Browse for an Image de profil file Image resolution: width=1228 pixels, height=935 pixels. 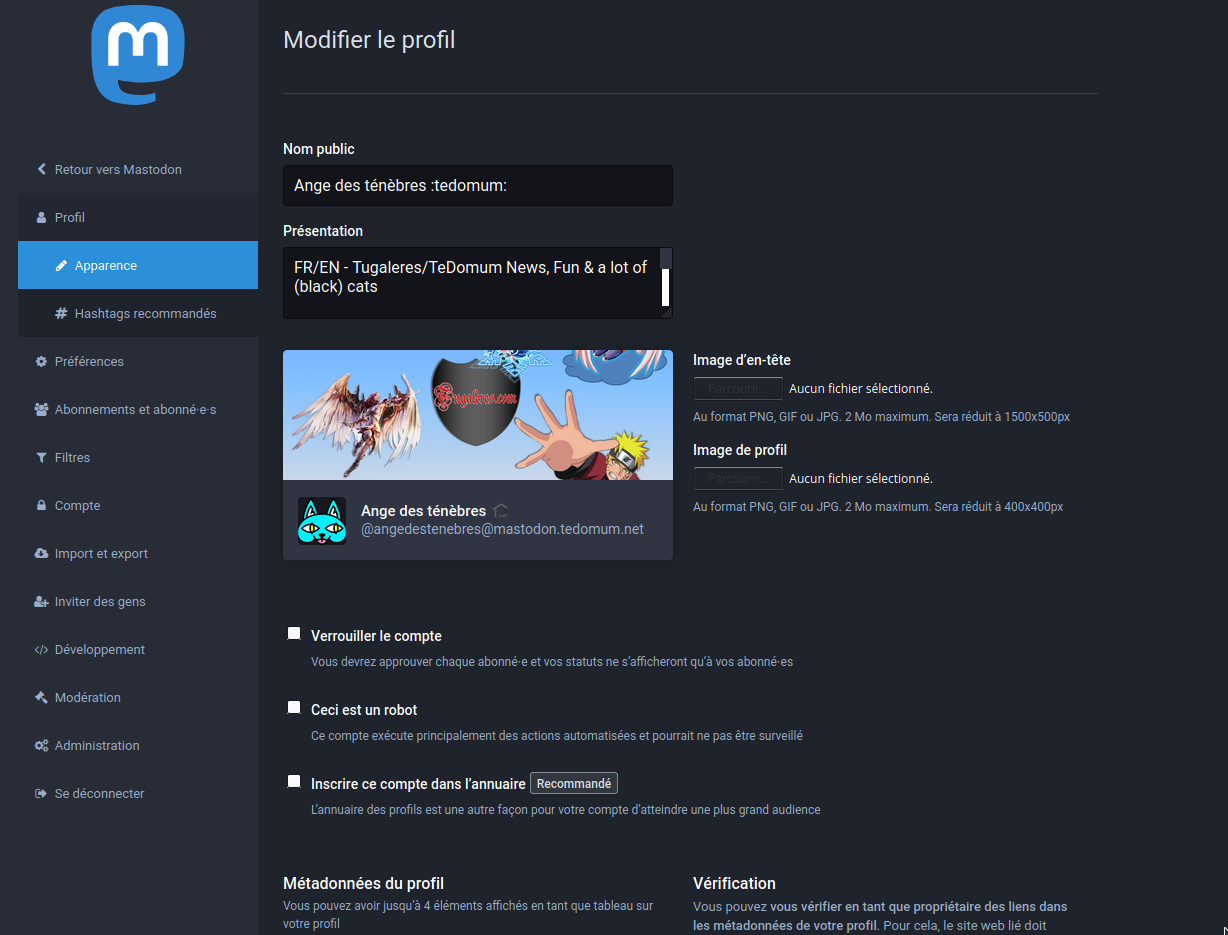tap(738, 479)
